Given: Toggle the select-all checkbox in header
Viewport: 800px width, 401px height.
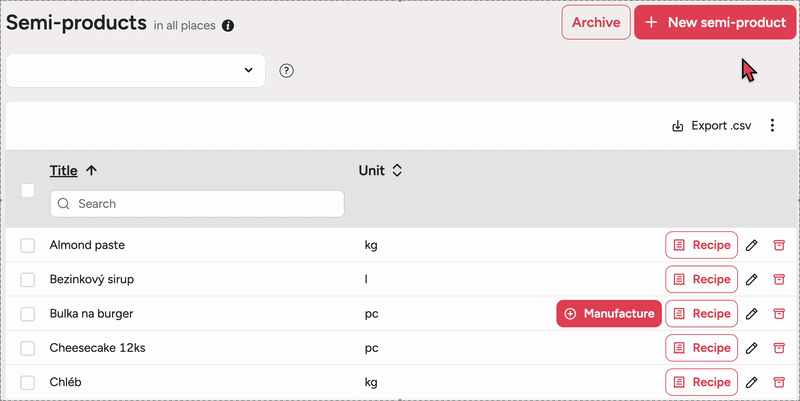Looking at the screenshot, I should pyautogui.click(x=28, y=190).
